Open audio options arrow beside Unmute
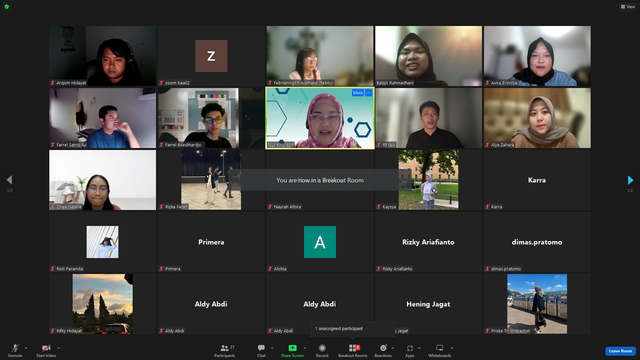The width and height of the screenshot is (640, 360). point(26,348)
